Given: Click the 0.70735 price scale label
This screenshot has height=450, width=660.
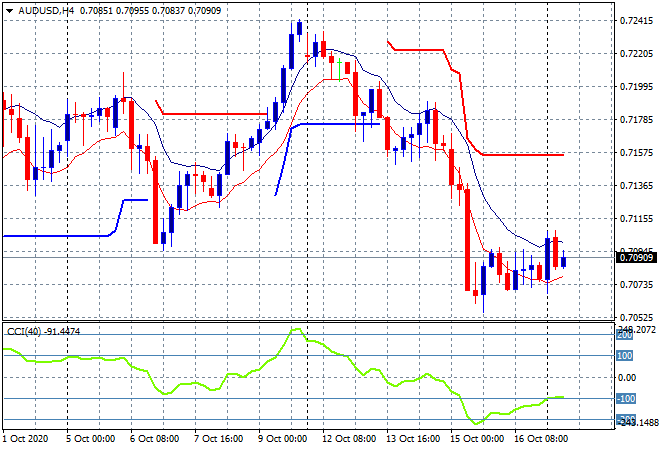Looking at the screenshot, I should (636, 285).
